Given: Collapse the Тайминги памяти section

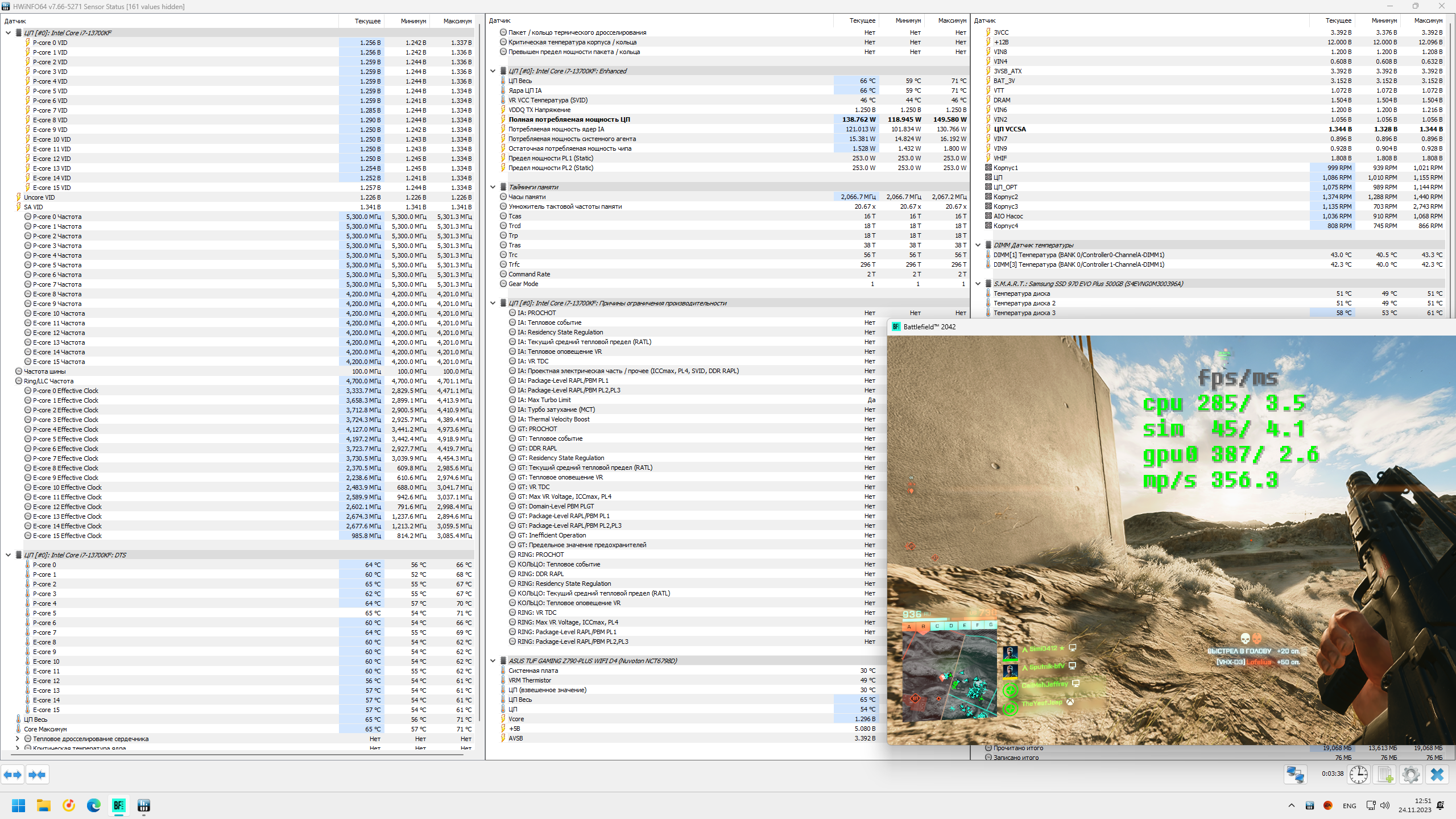Looking at the screenshot, I should [x=493, y=187].
